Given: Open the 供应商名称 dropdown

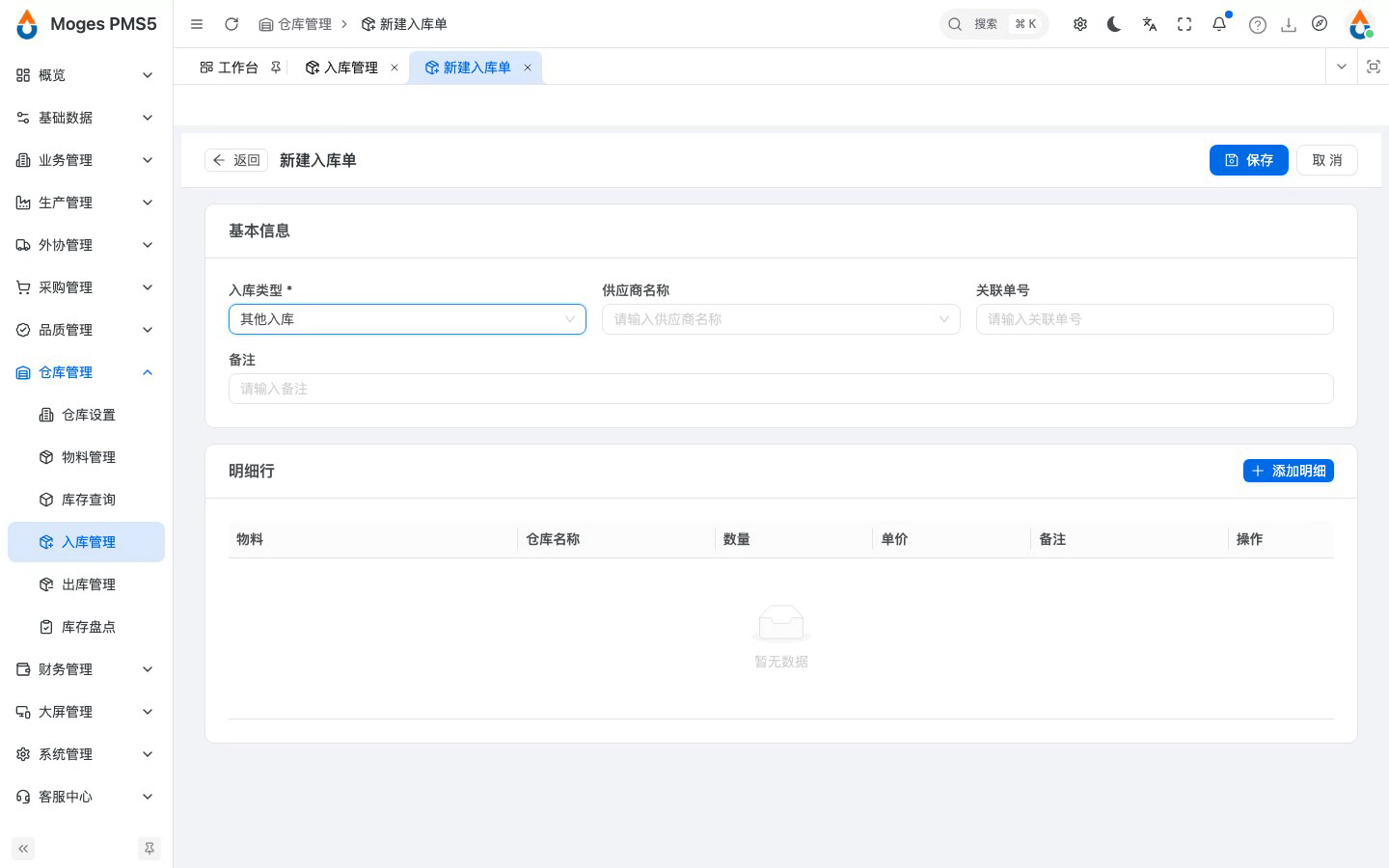Looking at the screenshot, I should [781, 319].
